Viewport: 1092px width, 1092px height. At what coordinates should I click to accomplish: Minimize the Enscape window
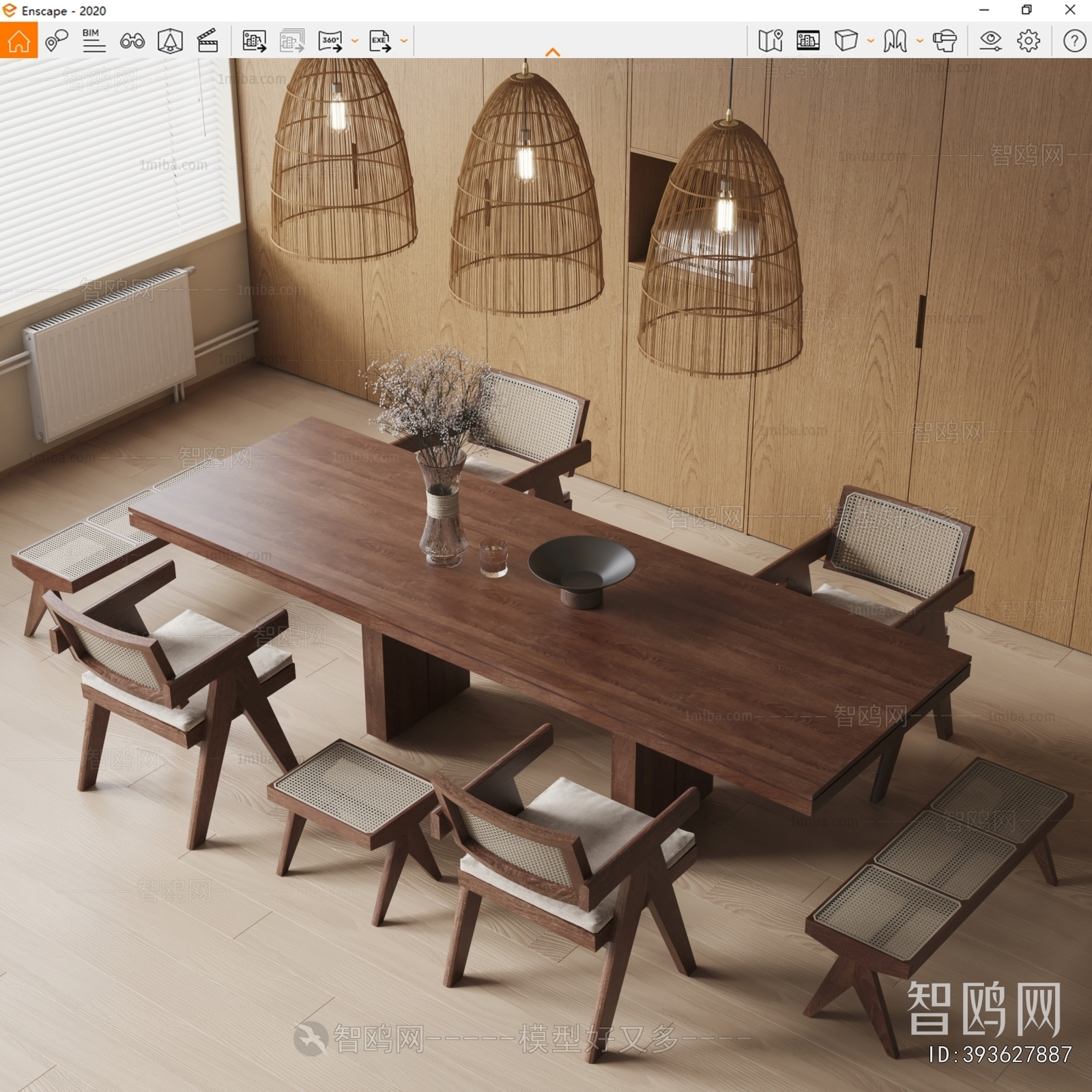pyautogui.click(x=984, y=10)
